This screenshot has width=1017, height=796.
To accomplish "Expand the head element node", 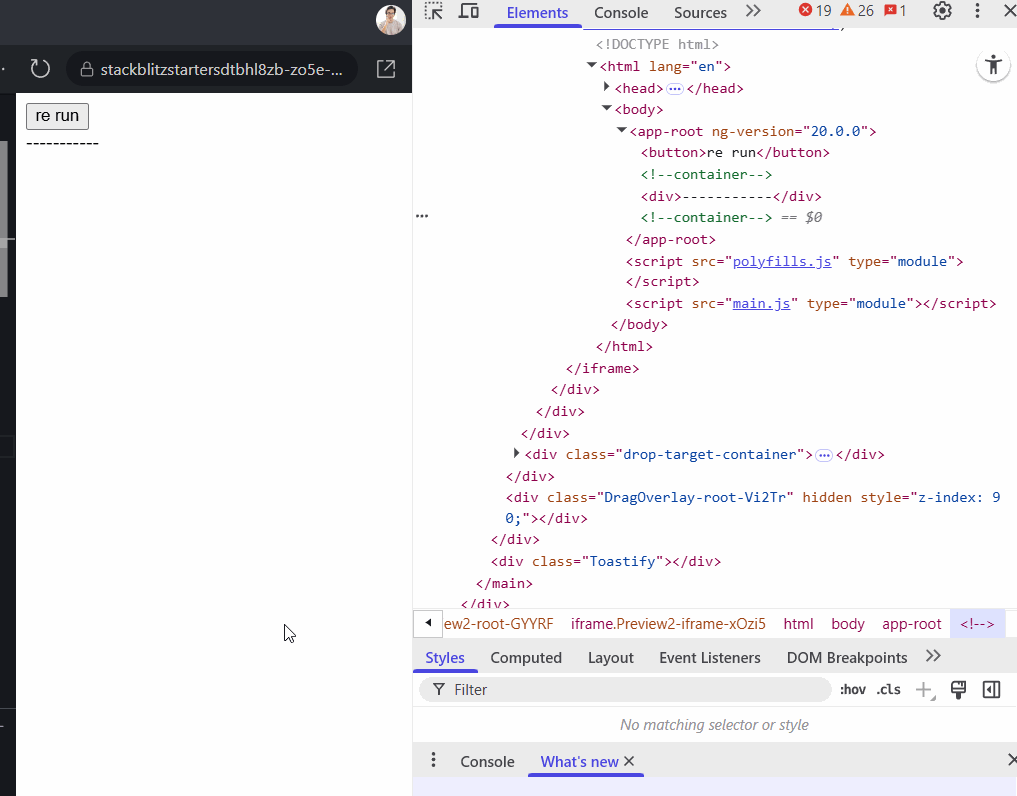I will tap(607, 87).
